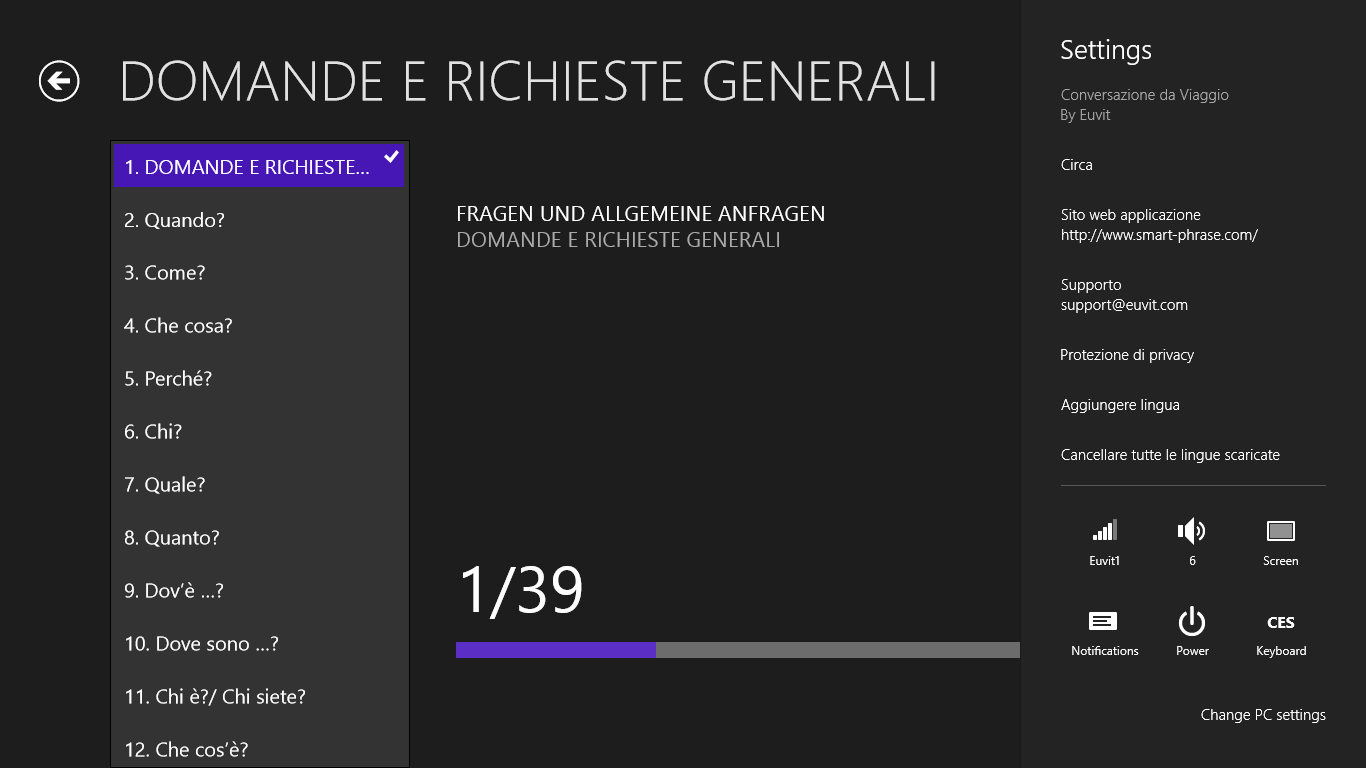
Task: Open the Notifications icon
Action: tap(1104, 622)
